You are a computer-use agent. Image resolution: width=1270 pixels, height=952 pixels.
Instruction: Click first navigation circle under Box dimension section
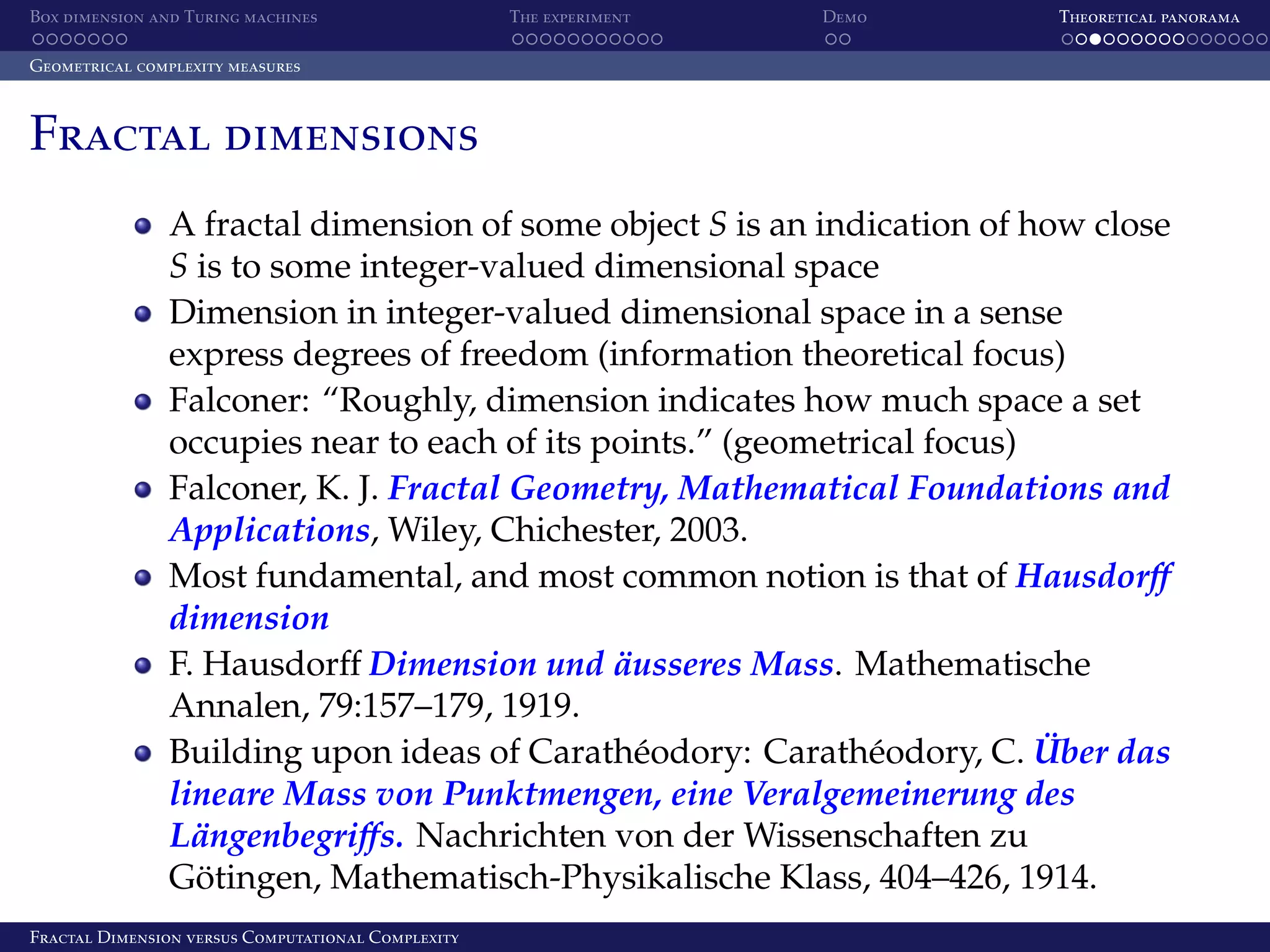38,39
